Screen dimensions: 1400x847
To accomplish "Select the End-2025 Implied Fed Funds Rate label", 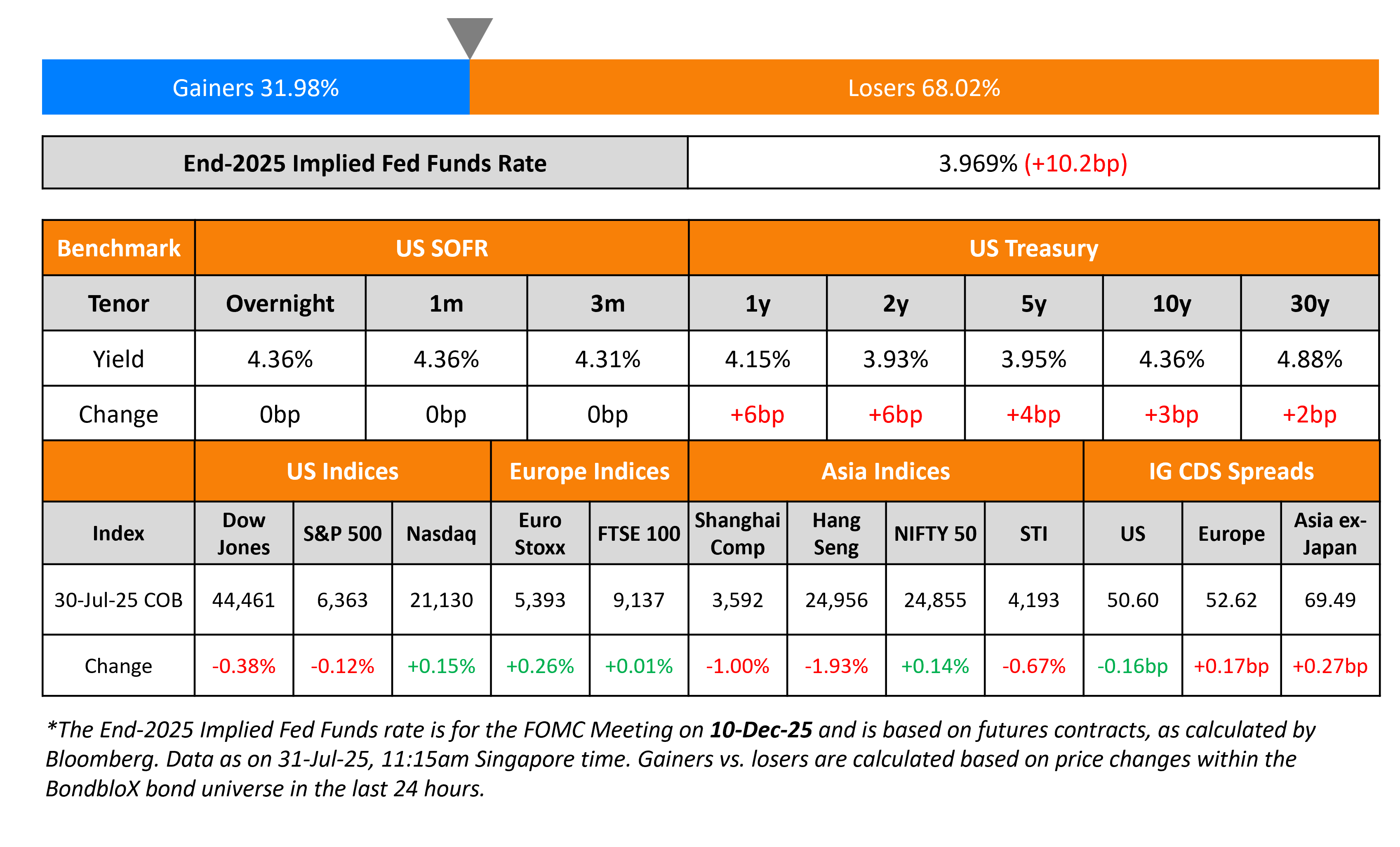I will click(x=365, y=163).
